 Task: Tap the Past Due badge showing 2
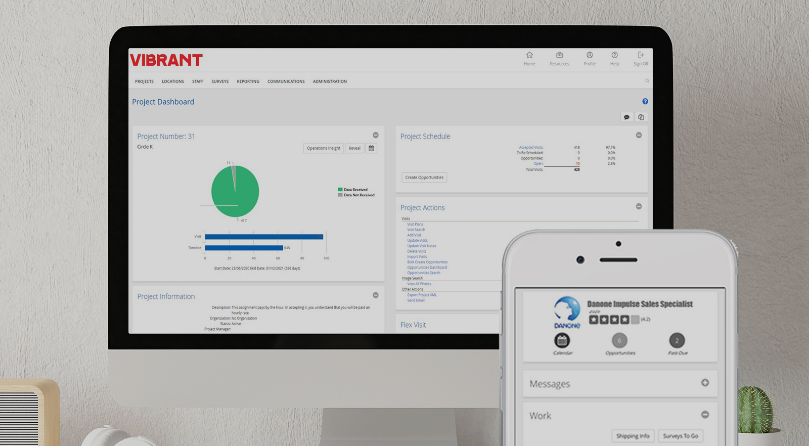coord(677,340)
